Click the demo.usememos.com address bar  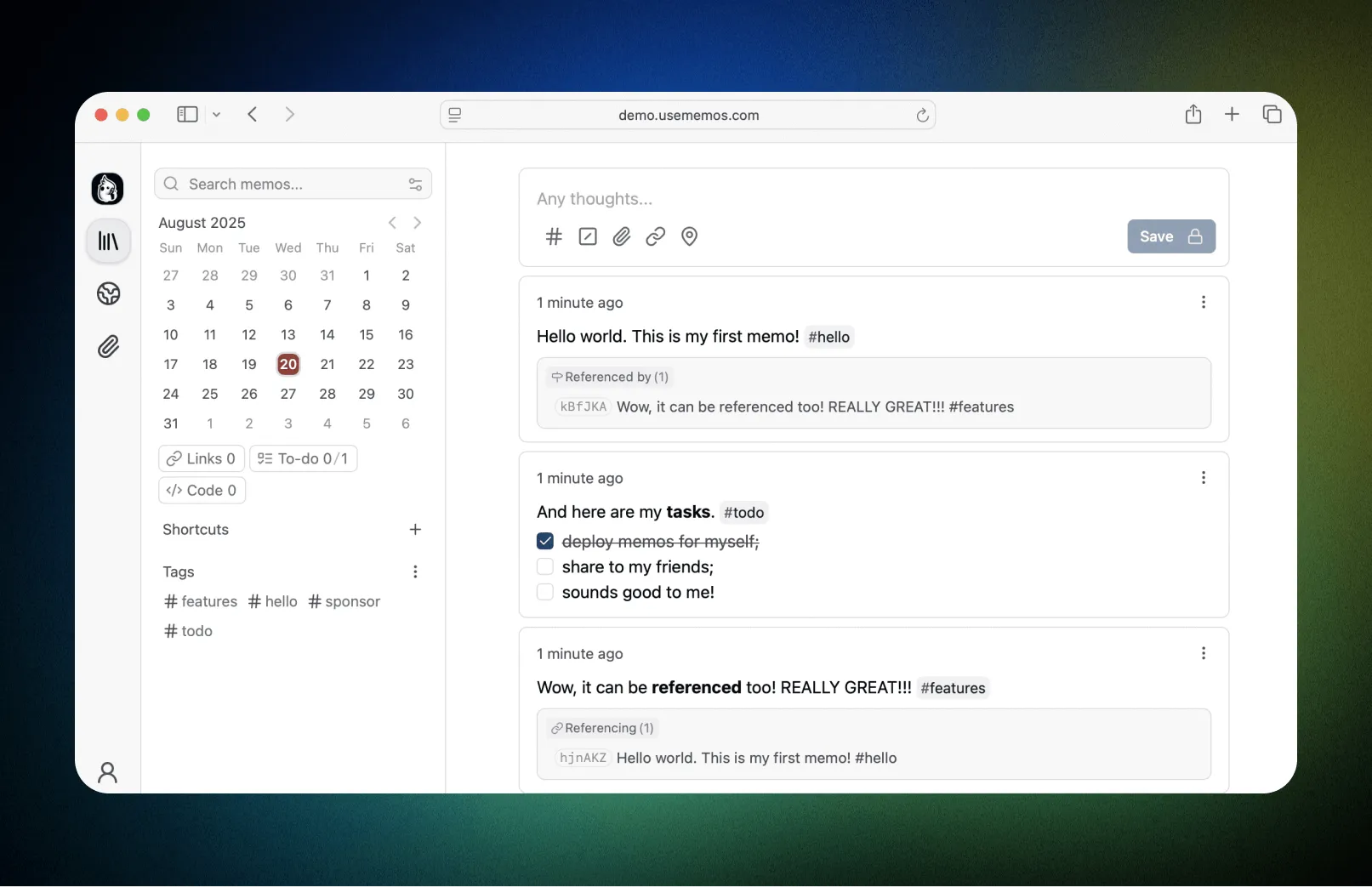688,115
